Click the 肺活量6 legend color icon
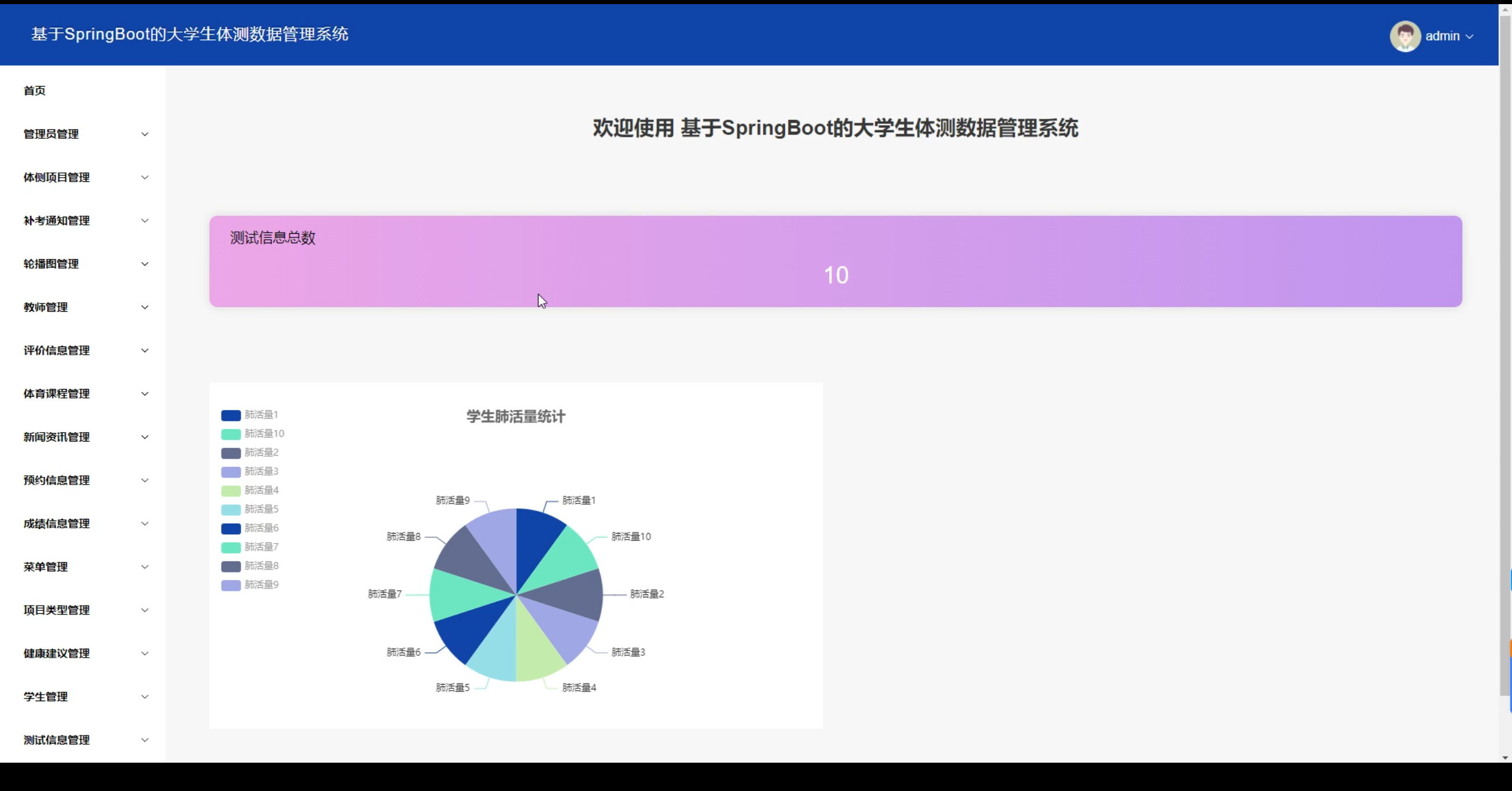 click(x=230, y=528)
